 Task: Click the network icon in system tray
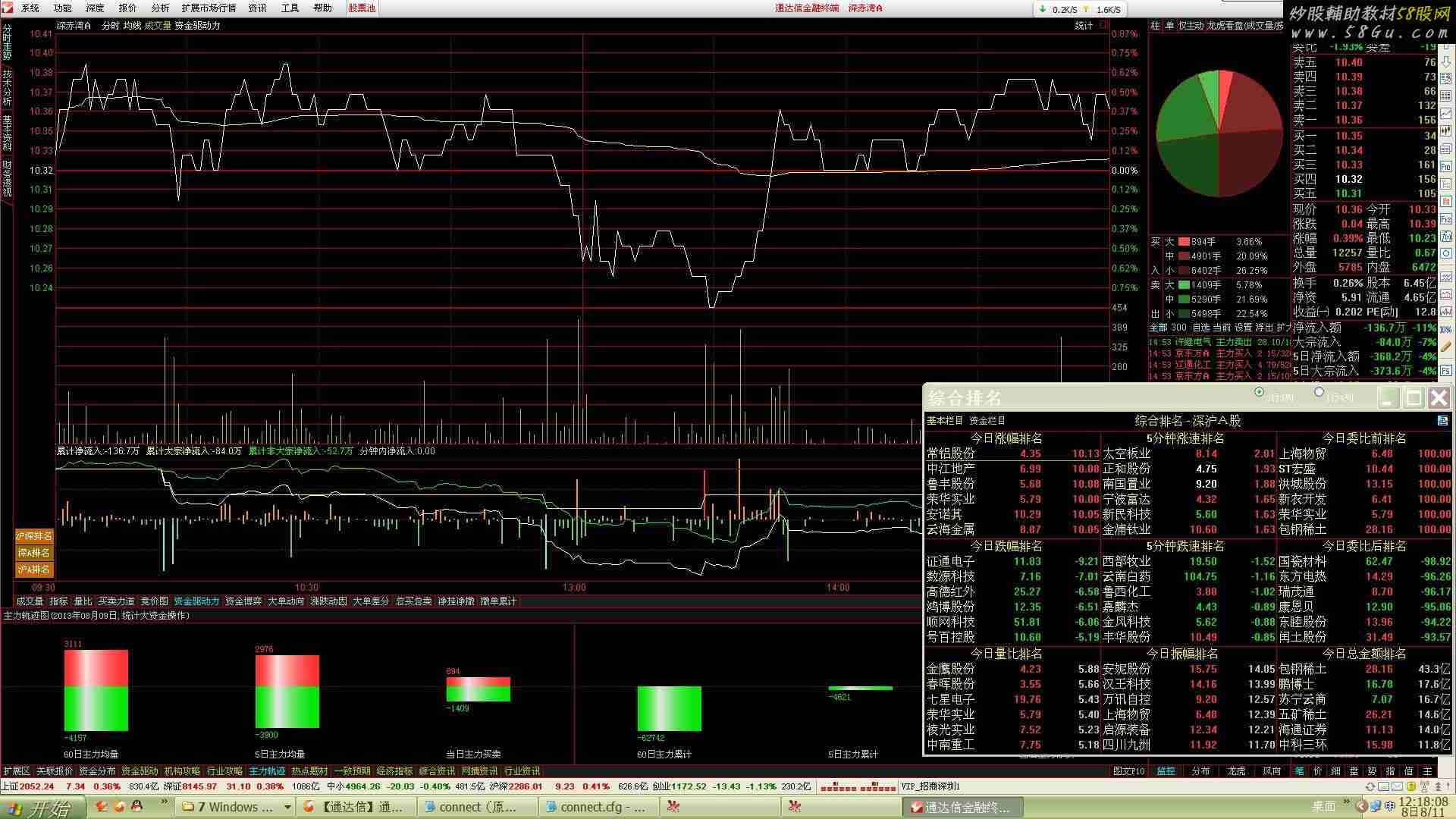click(x=1376, y=807)
